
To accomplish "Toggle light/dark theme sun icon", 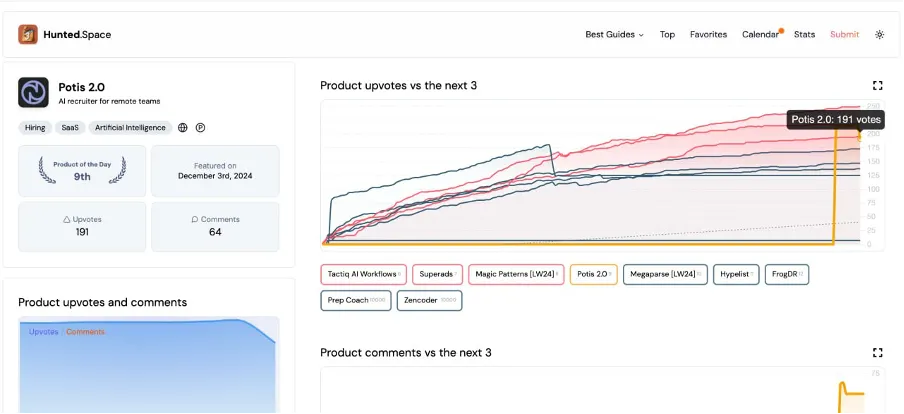I will pyautogui.click(x=879, y=35).
